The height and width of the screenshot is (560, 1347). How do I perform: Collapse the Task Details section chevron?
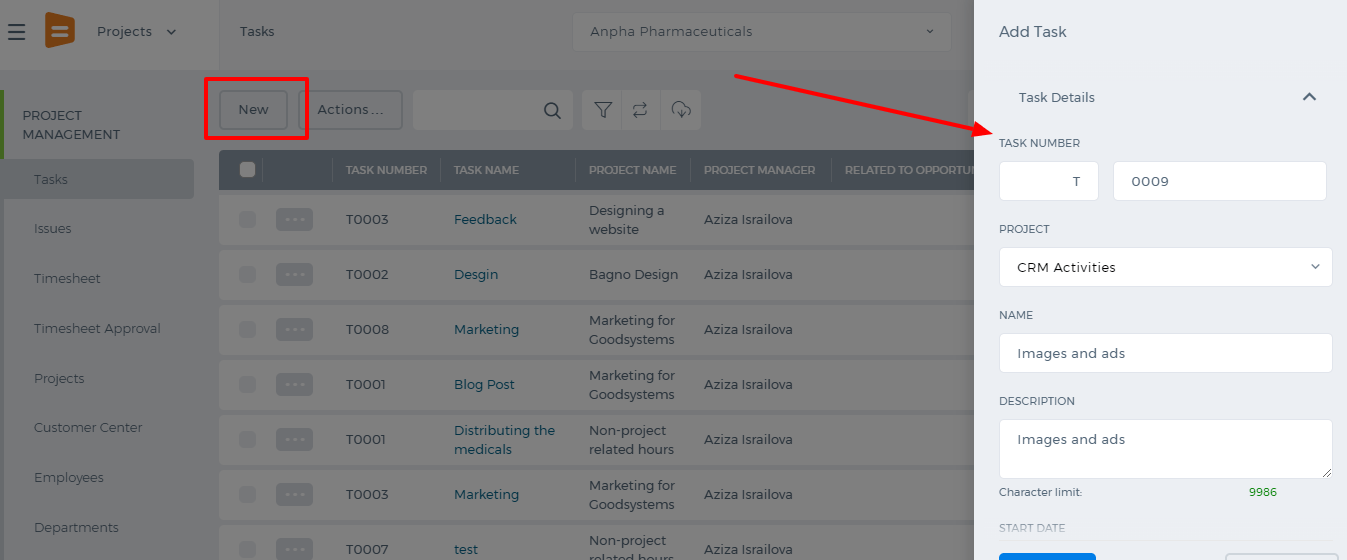point(1309,97)
